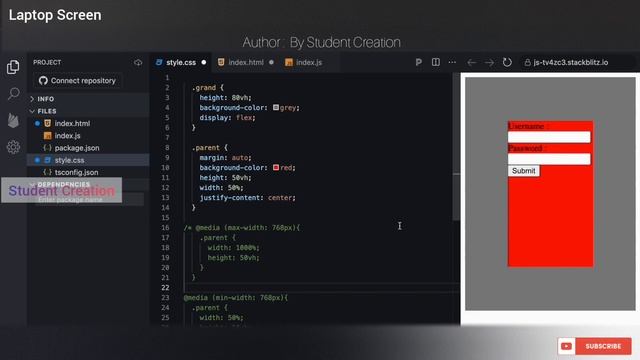Click the cloud upload icon beside PROJECT

click(x=138, y=62)
